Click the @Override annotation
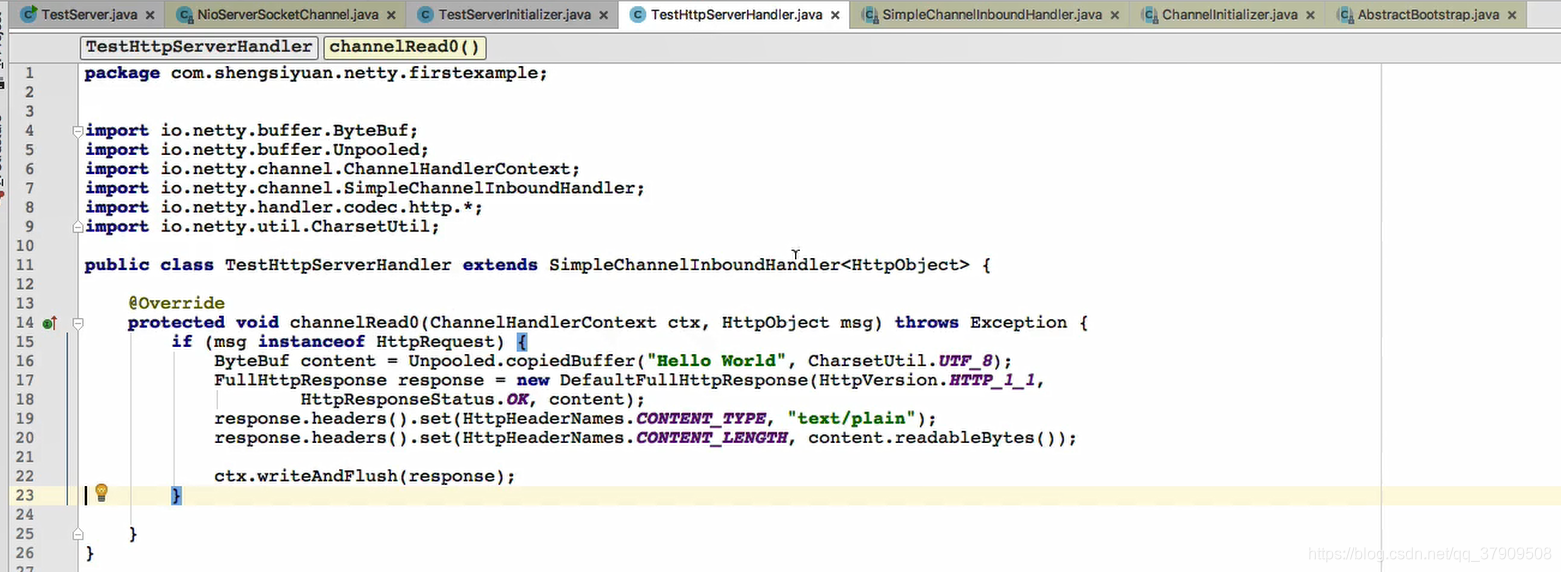Screen dimensions: 1561x572 coord(176,303)
